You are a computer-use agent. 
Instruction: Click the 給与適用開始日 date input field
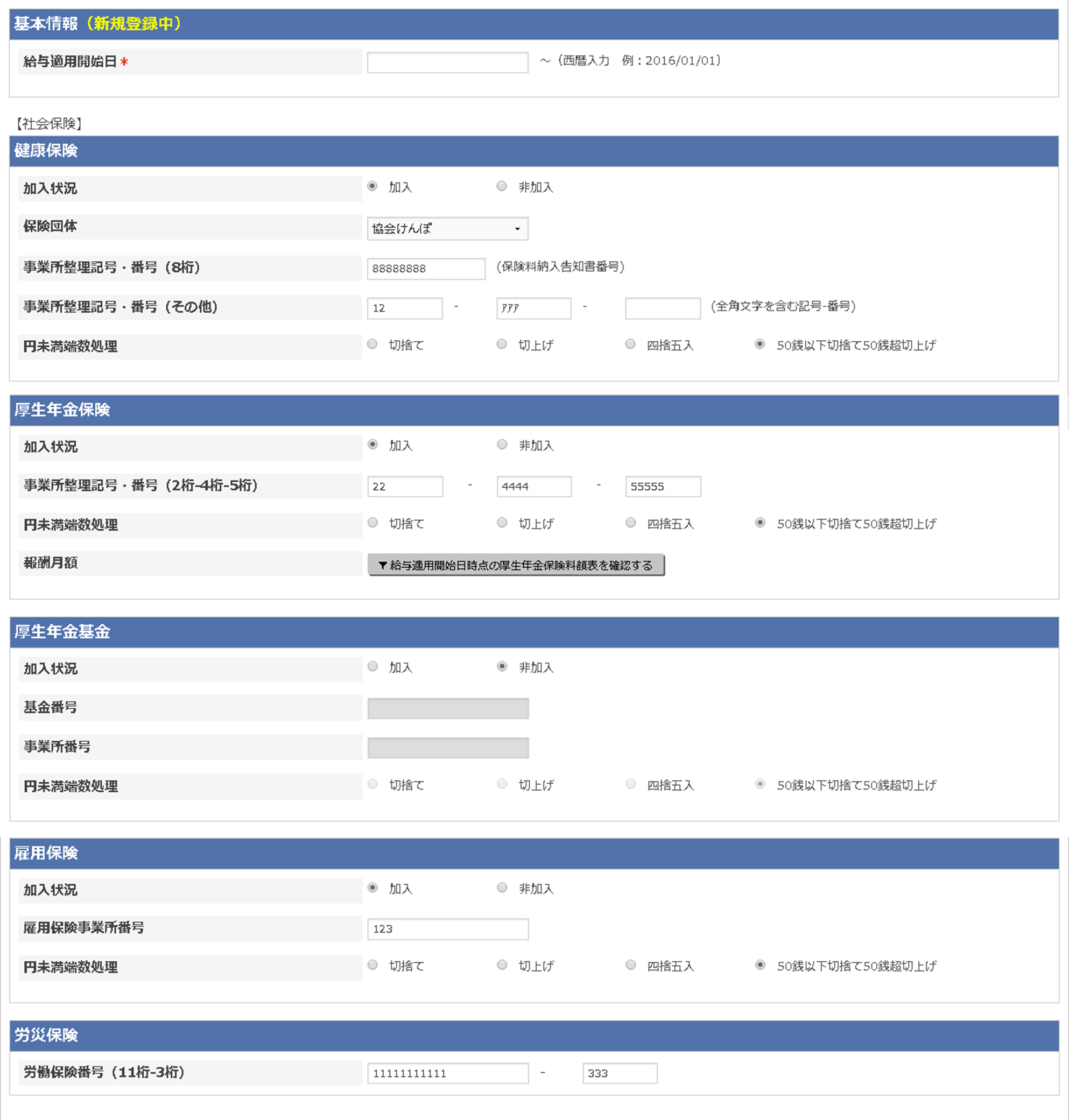pos(447,62)
